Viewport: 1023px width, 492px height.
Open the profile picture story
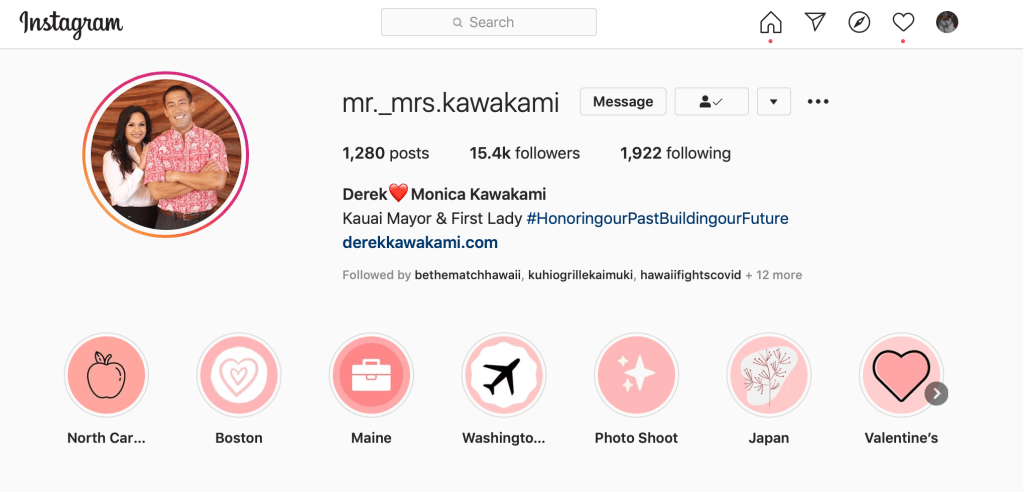(166, 154)
